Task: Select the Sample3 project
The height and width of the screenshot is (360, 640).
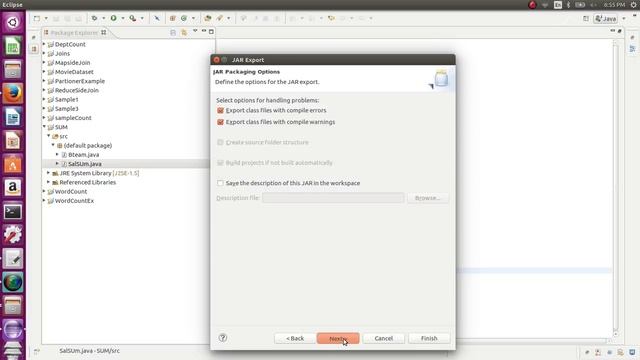Action: point(67,109)
